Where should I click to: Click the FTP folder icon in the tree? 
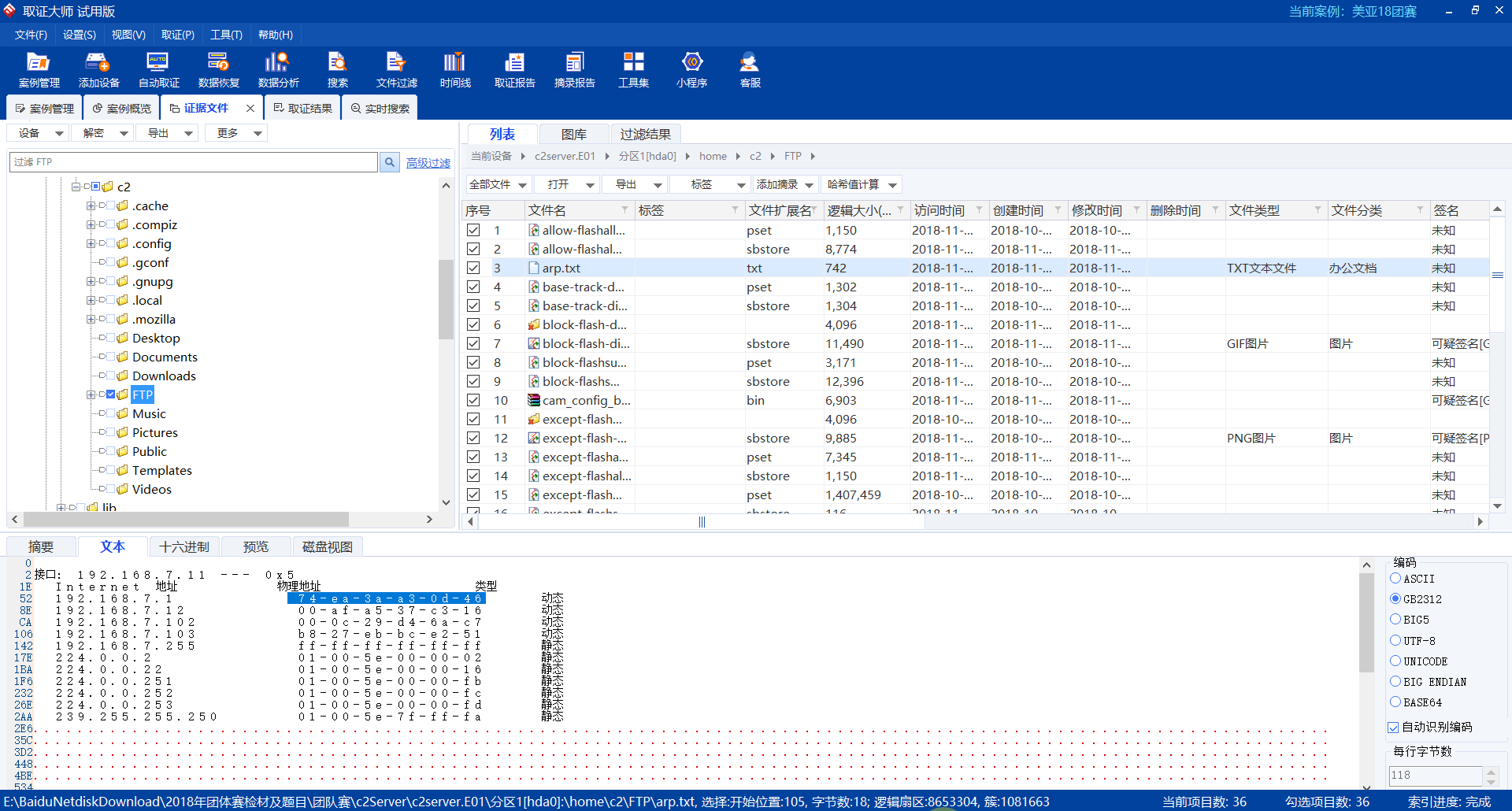122,394
